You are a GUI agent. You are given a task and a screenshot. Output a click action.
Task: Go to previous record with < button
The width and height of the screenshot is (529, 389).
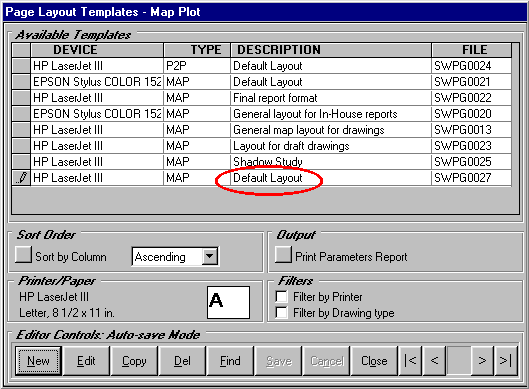point(434,361)
